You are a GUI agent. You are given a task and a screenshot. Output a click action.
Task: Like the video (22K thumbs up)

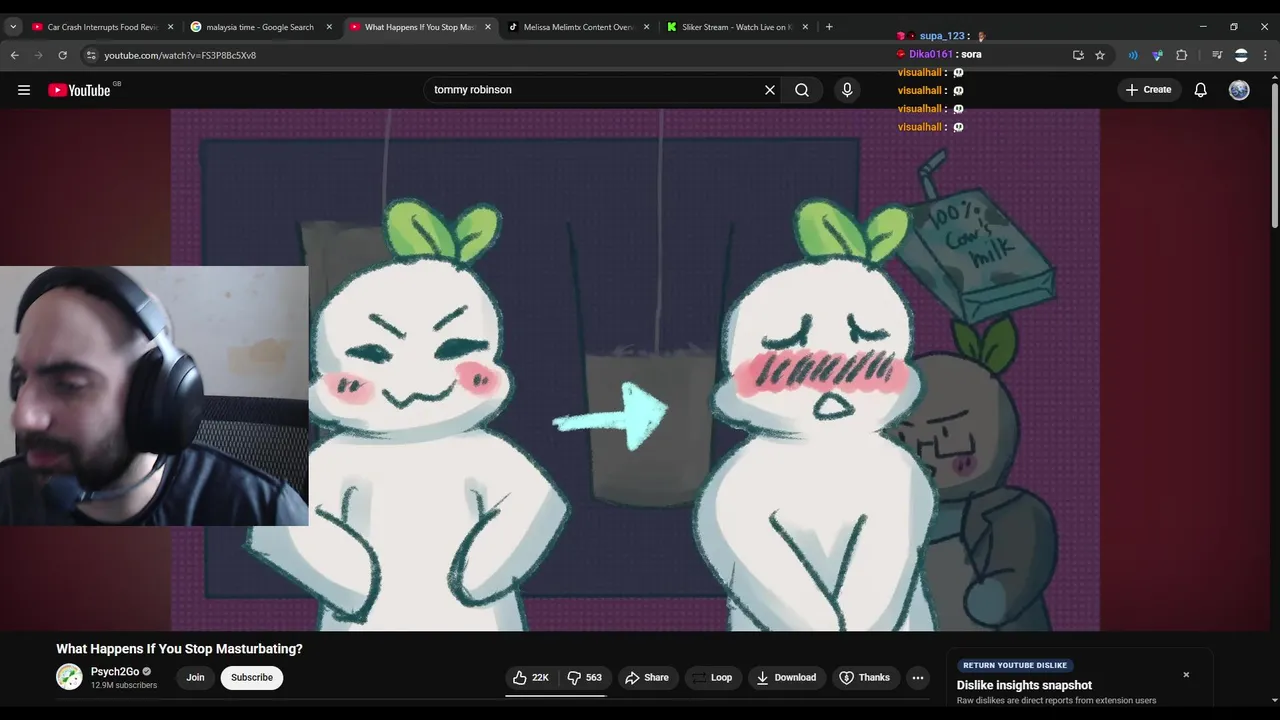tap(531, 678)
